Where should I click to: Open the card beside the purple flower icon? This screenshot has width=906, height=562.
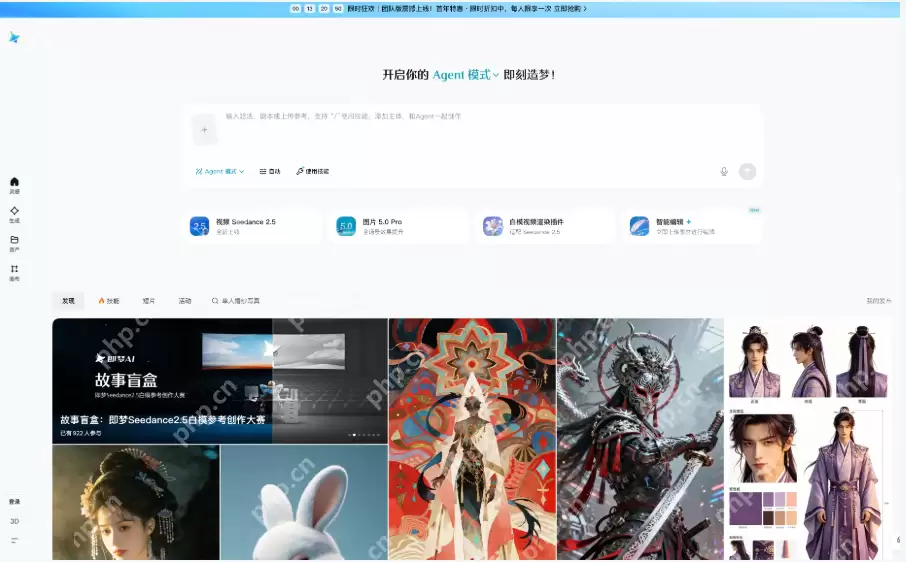click(546, 226)
